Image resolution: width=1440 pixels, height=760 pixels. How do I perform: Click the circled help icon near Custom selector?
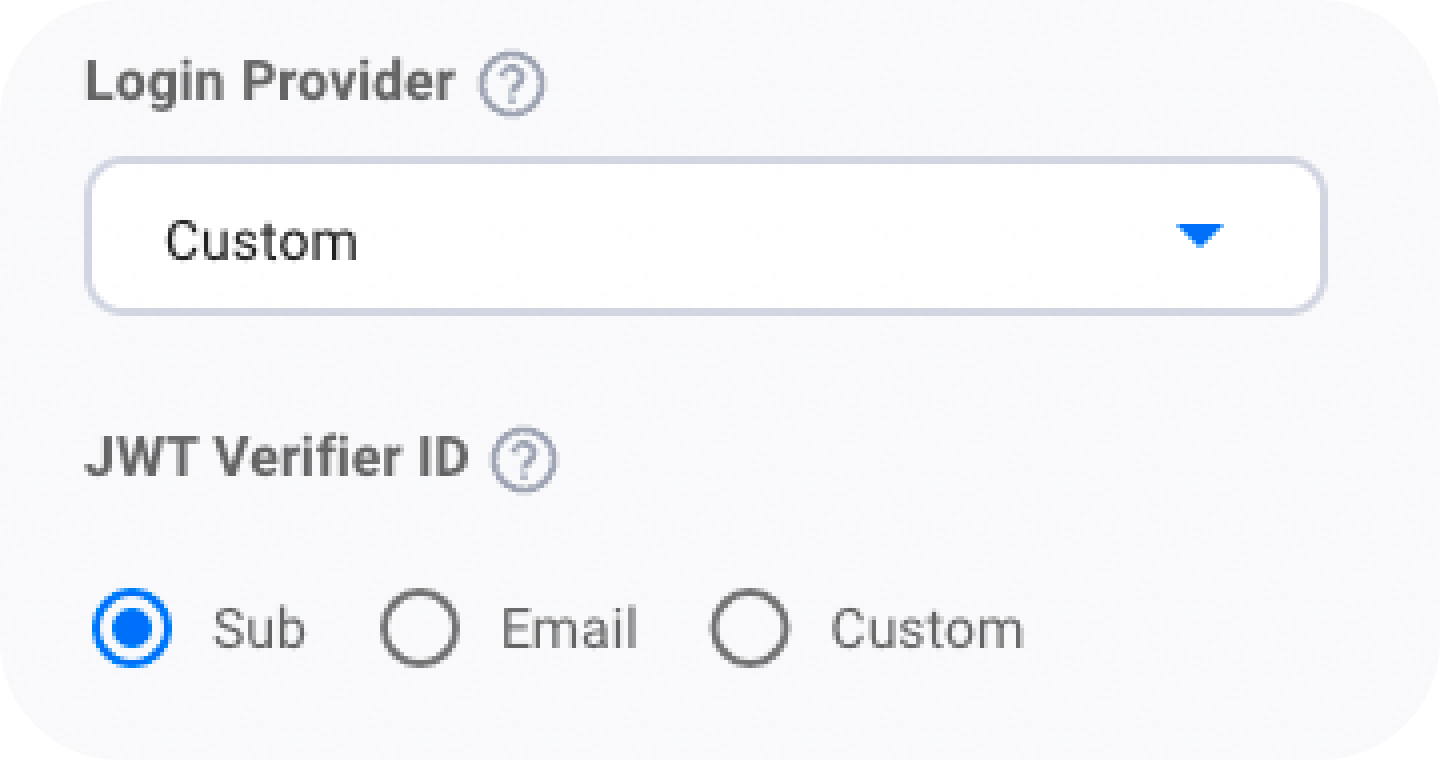click(511, 84)
